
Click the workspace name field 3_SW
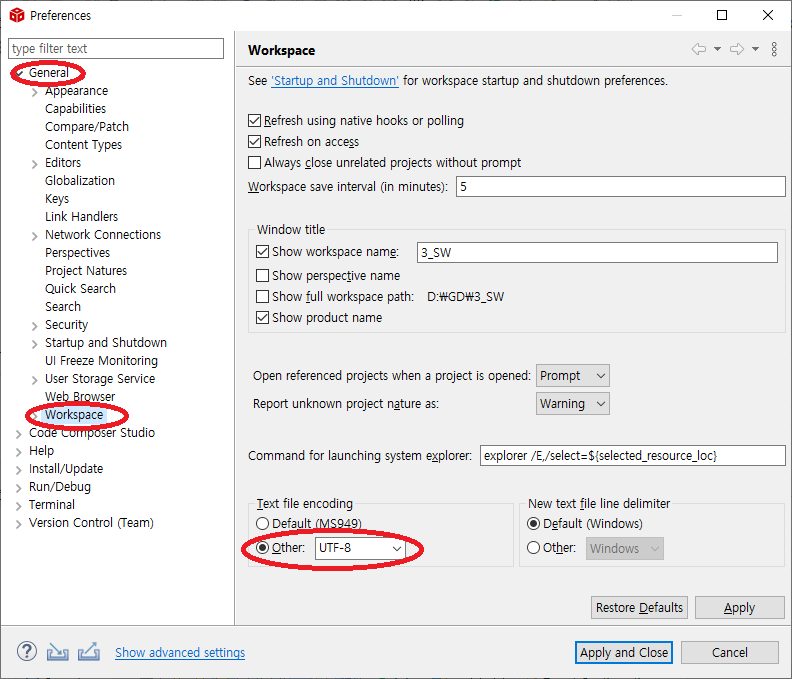pyautogui.click(x=597, y=252)
